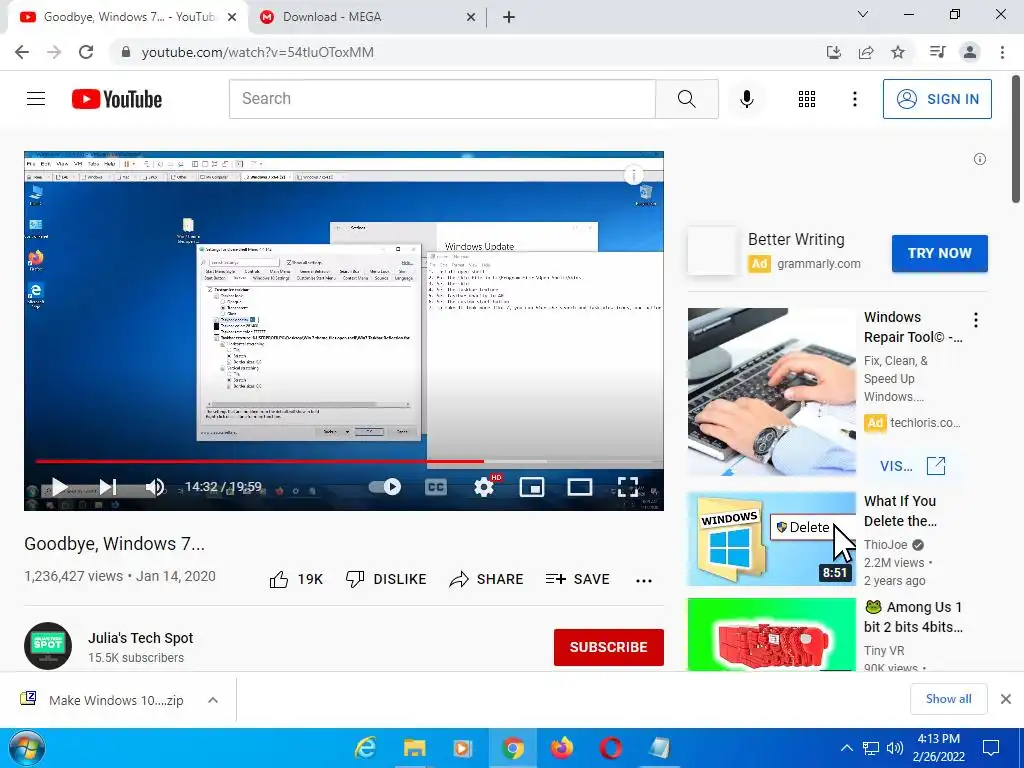The image size is (1024, 768).
Task: Click the address bar URL
Action: tap(257, 52)
